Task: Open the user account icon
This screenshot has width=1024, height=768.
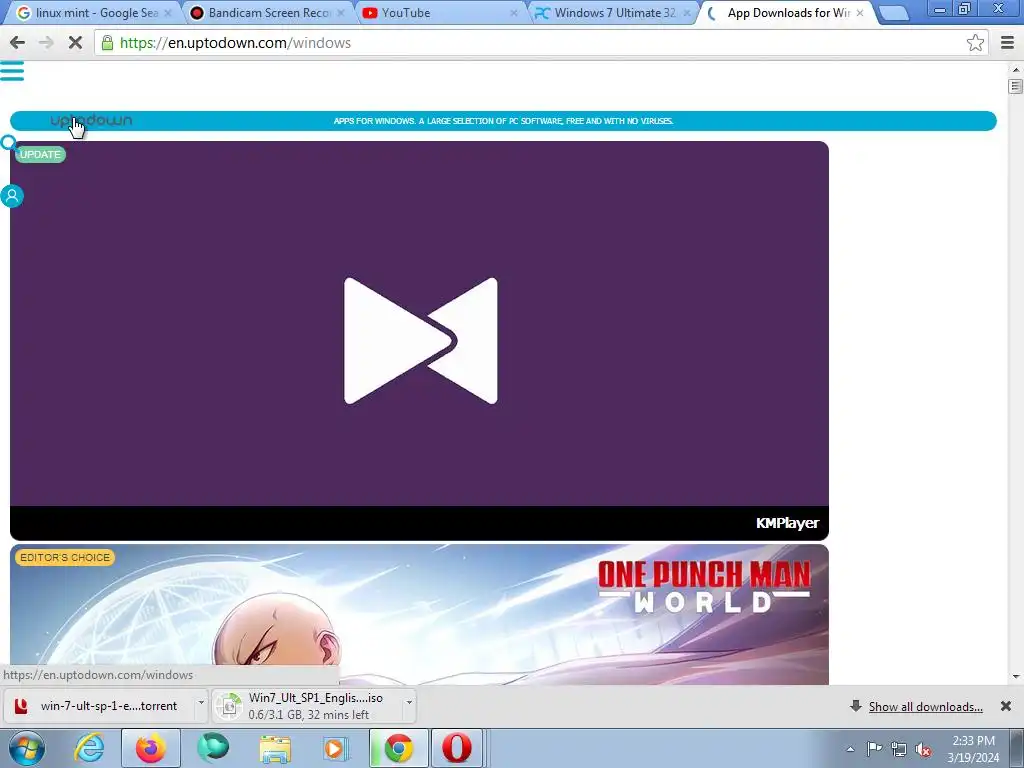Action: pos(12,196)
